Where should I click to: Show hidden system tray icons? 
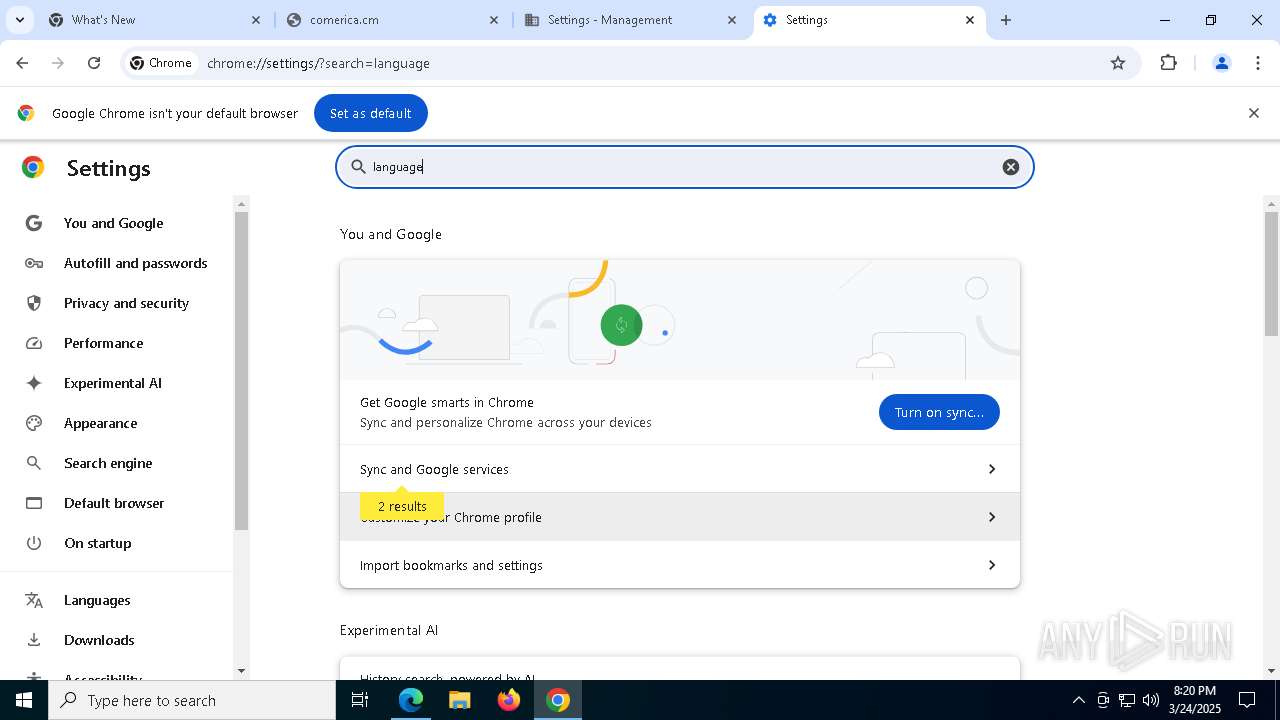pos(1078,700)
